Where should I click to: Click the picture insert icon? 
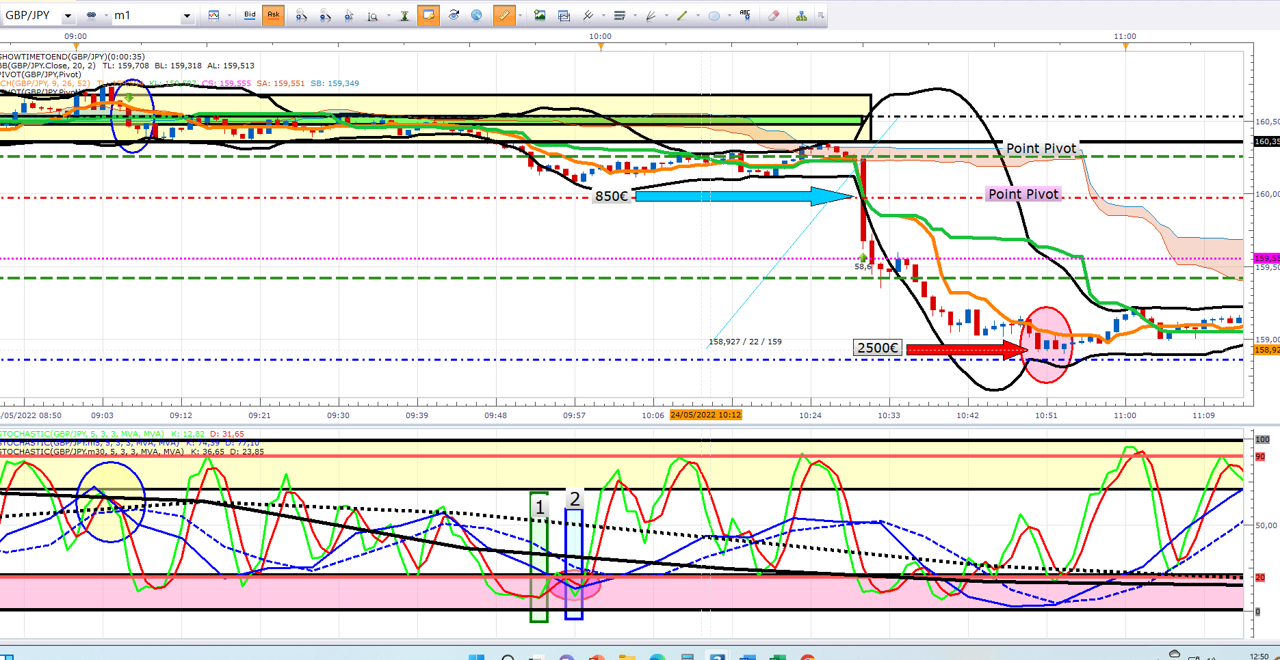point(540,16)
